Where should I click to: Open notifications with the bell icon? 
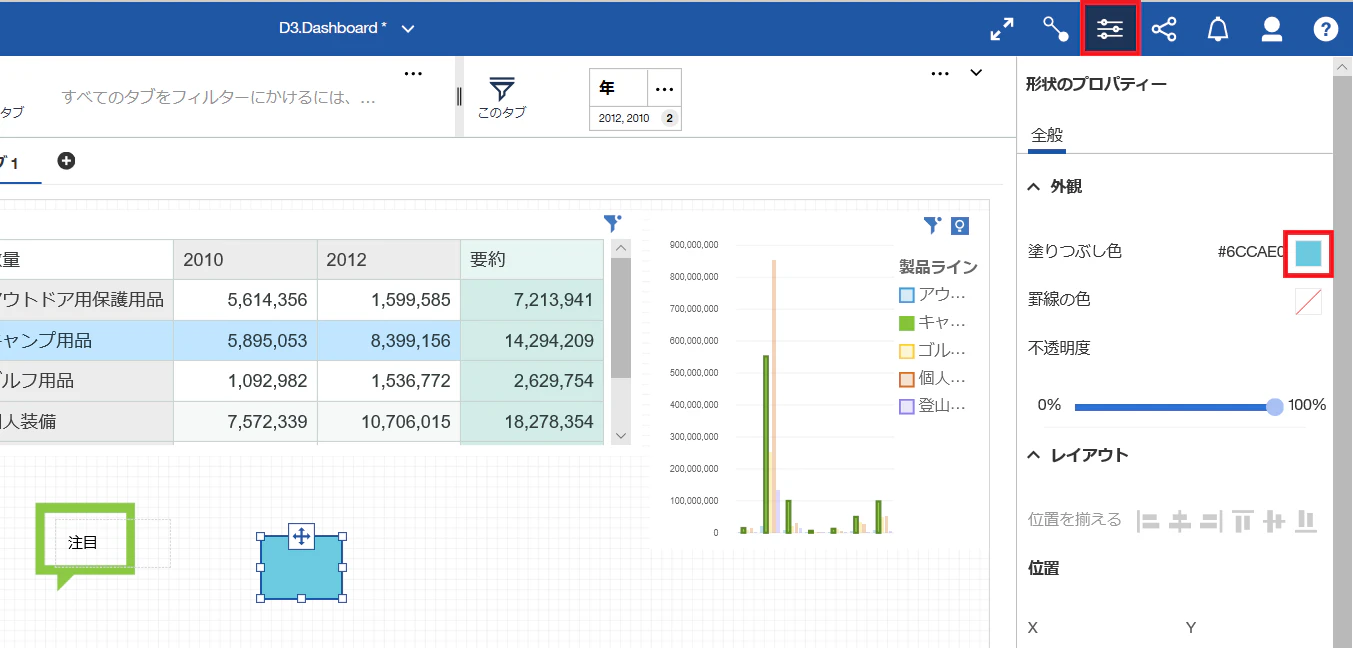pos(1218,29)
